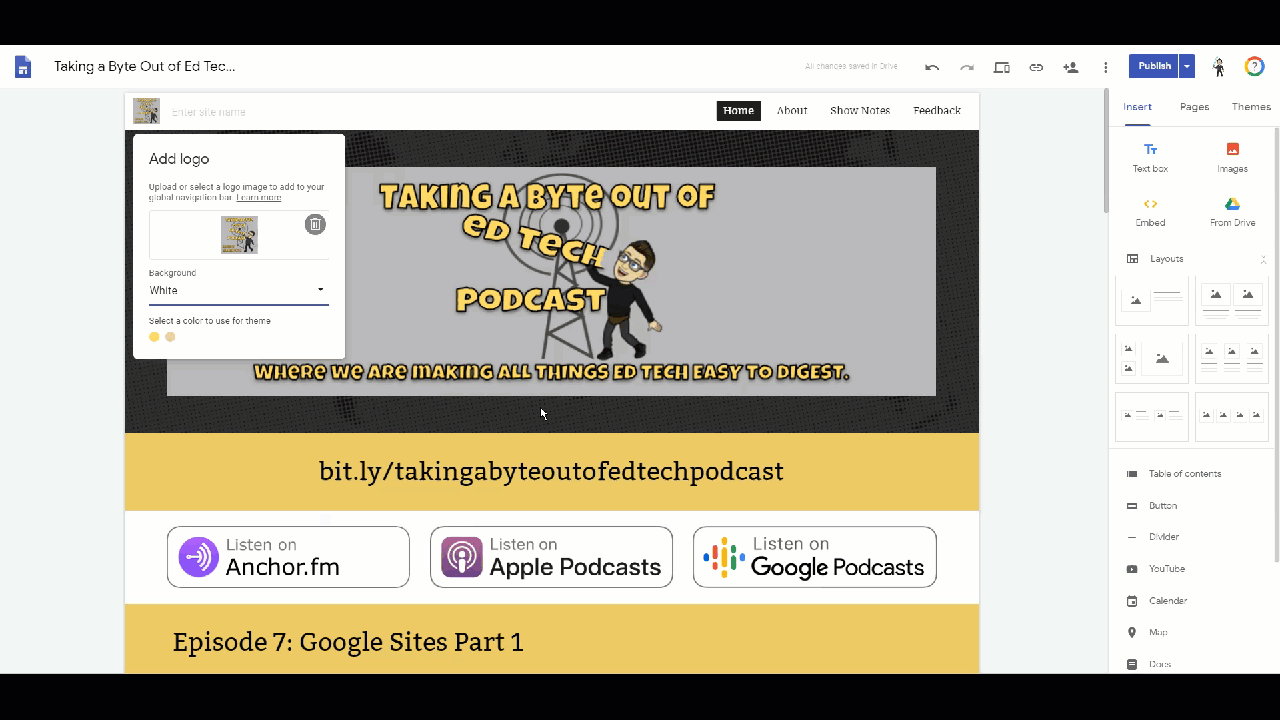Share with others icon

click(x=1070, y=67)
